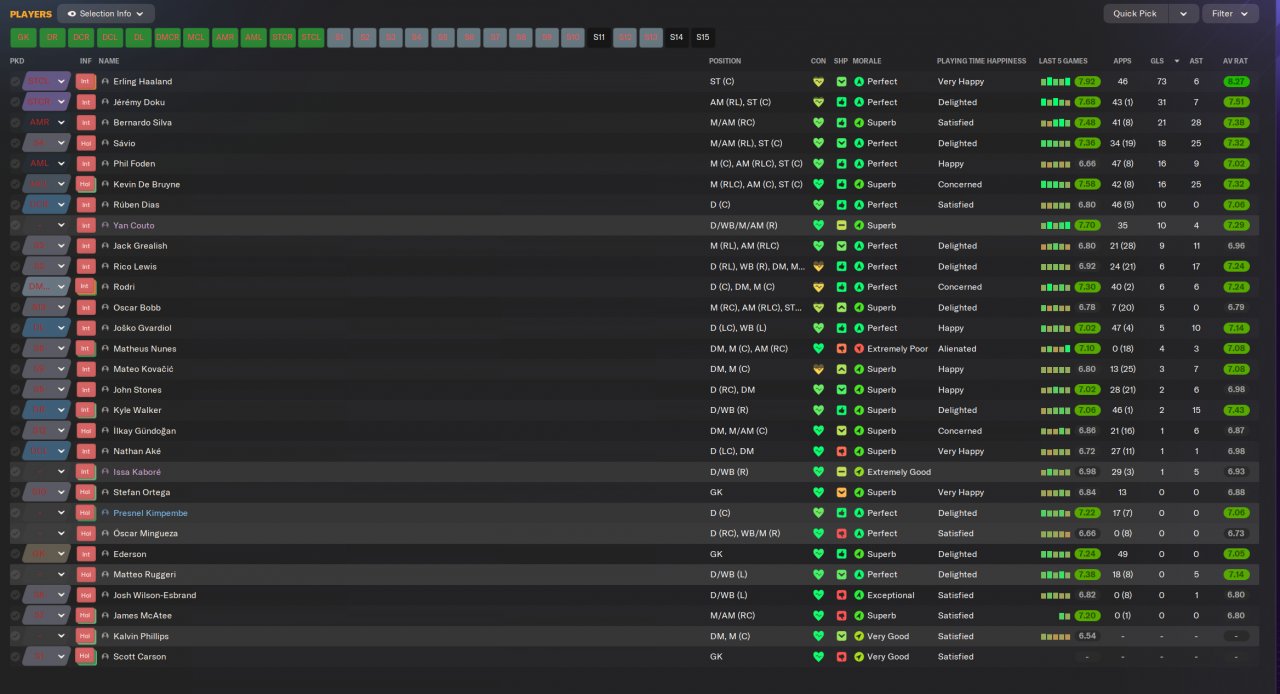Toggle the picked checkmark for Erling Haaland

coord(15,82)
